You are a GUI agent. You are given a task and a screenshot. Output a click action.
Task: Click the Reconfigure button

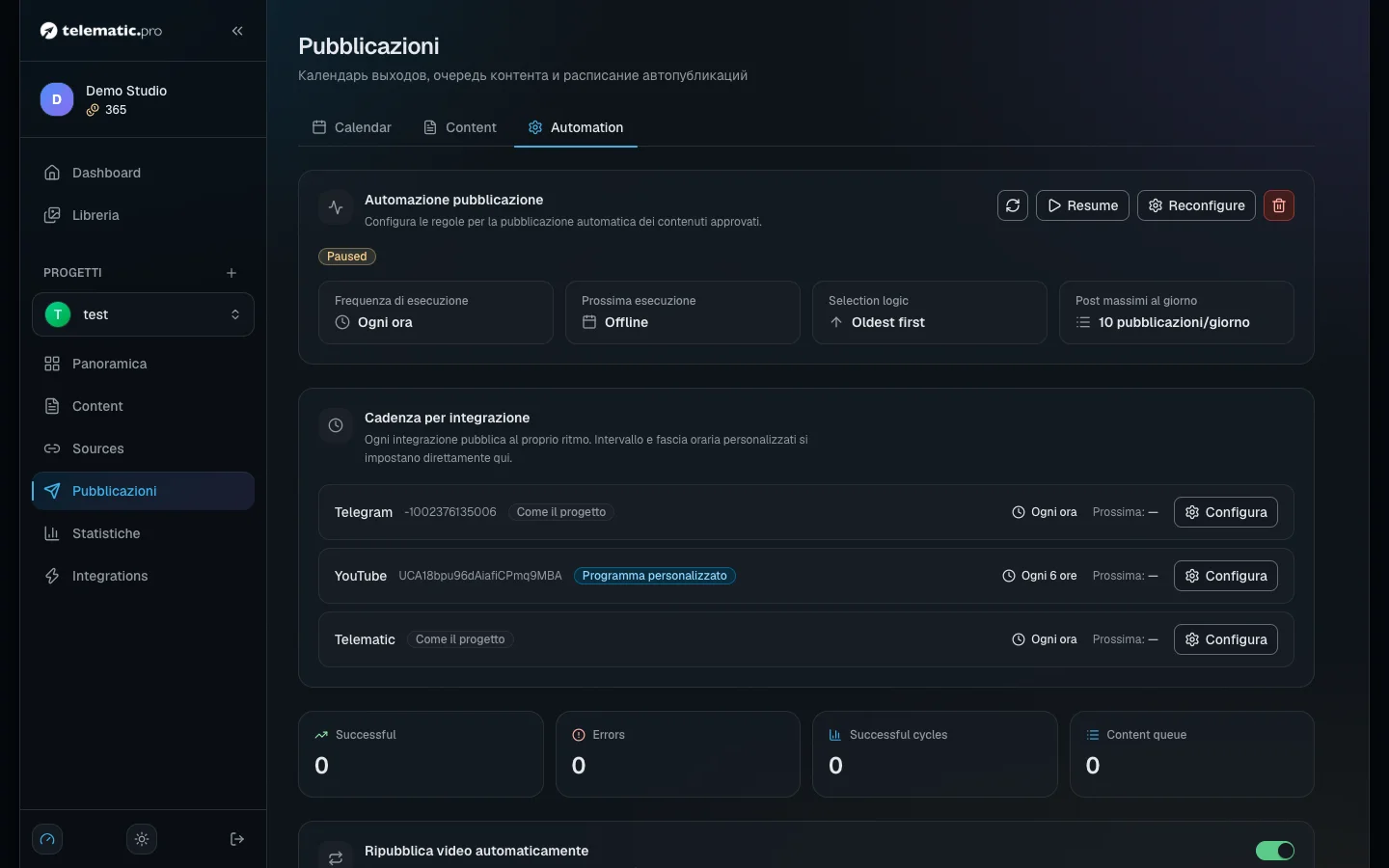coord(1196,205)
